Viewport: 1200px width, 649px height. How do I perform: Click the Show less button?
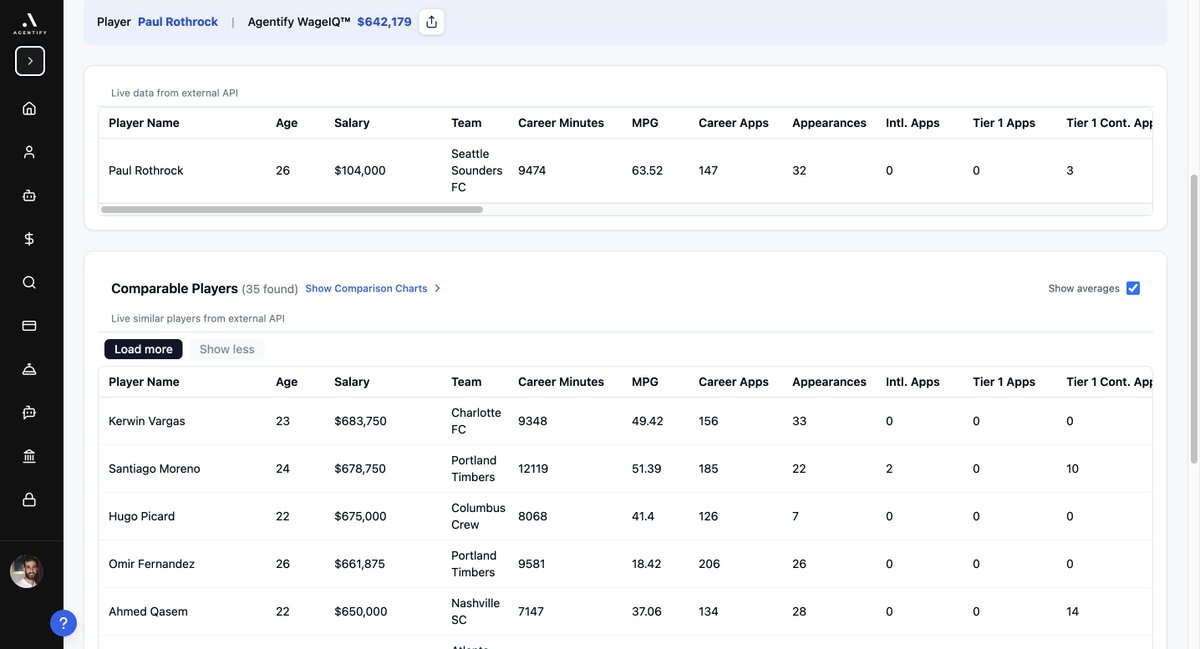[227, 349]
